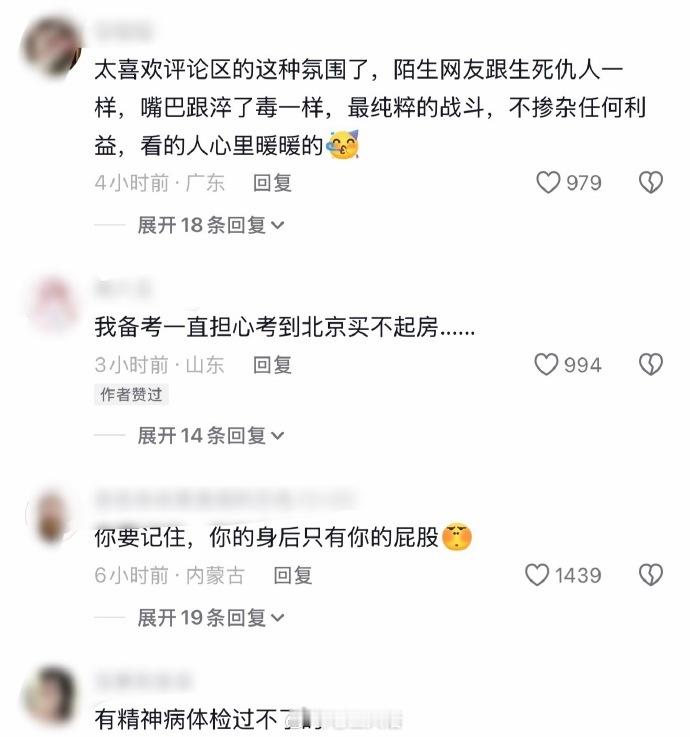
Task: Like the comment with 1439 likes
Action: (537, 575)
